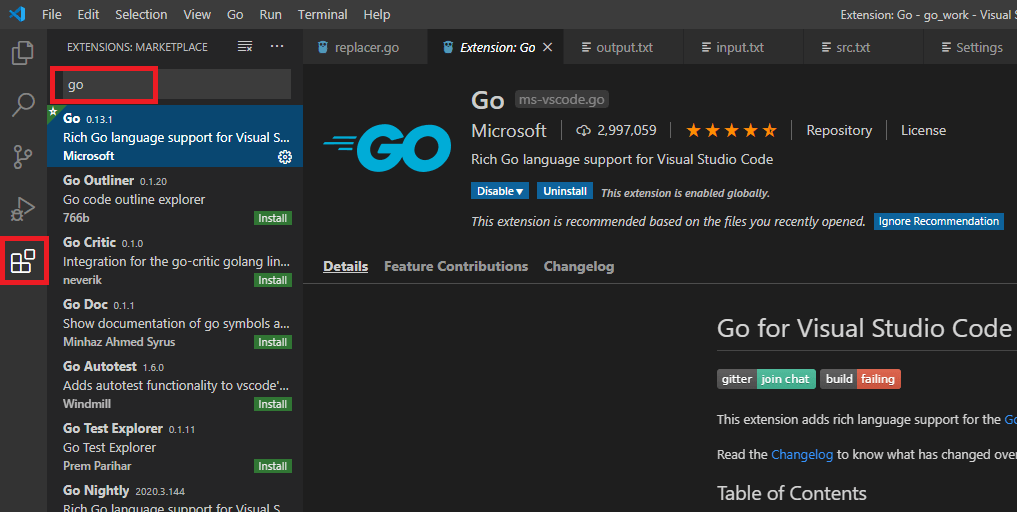Open the Explorer view in activity bar
The height and width of the screenshot is (512, 1017).
[23, 53]
